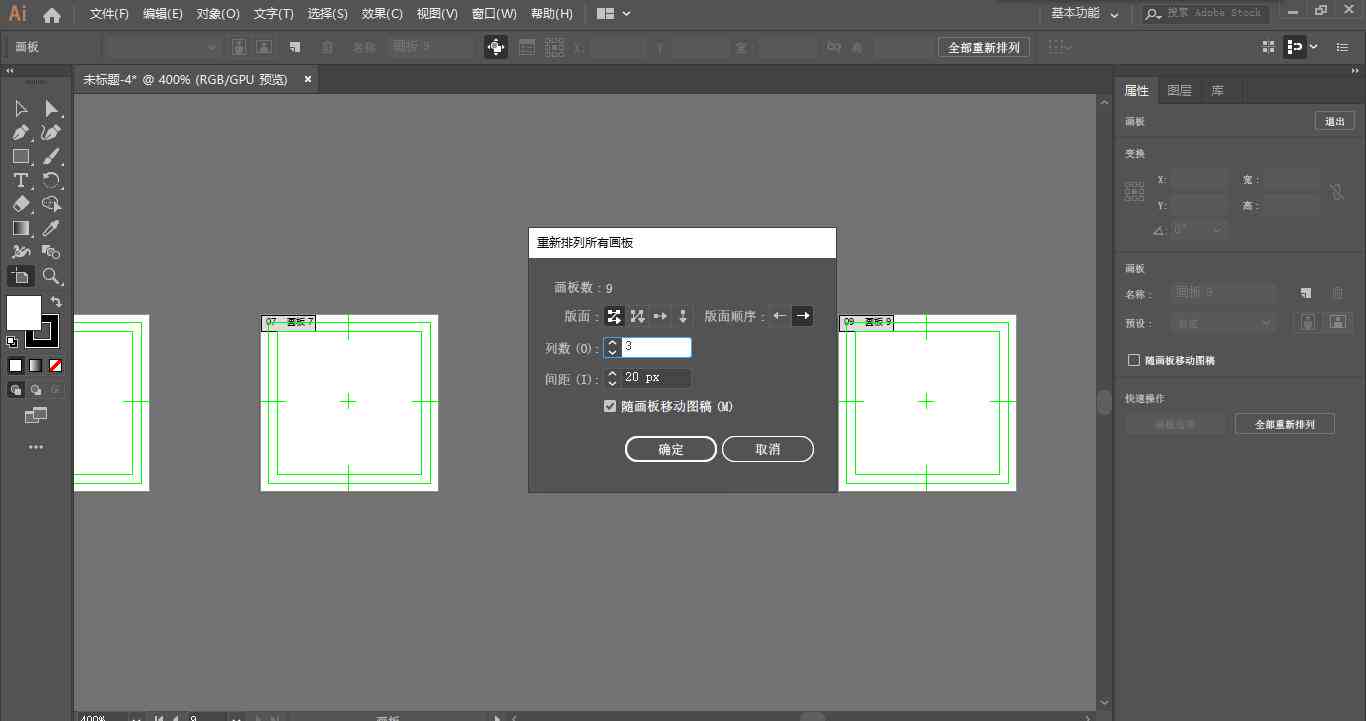The width and height of the screenshot is (1366, 721).
Task: Open the 对象(O) menu
Action: coord(218,14)
